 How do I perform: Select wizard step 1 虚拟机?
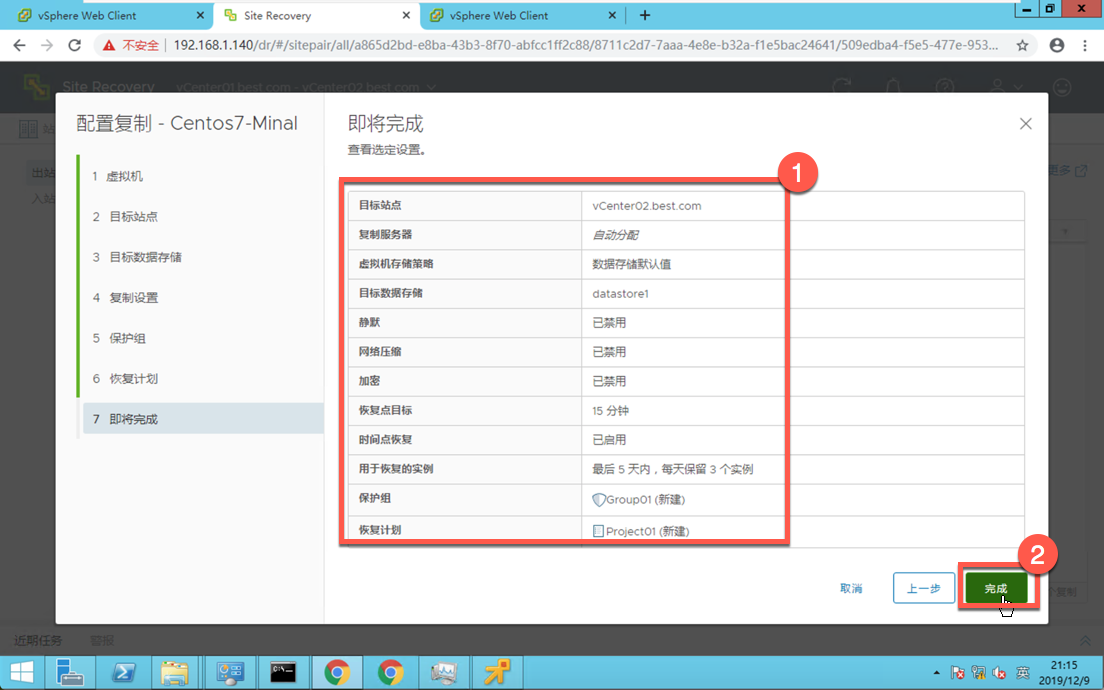click(201, 176)
